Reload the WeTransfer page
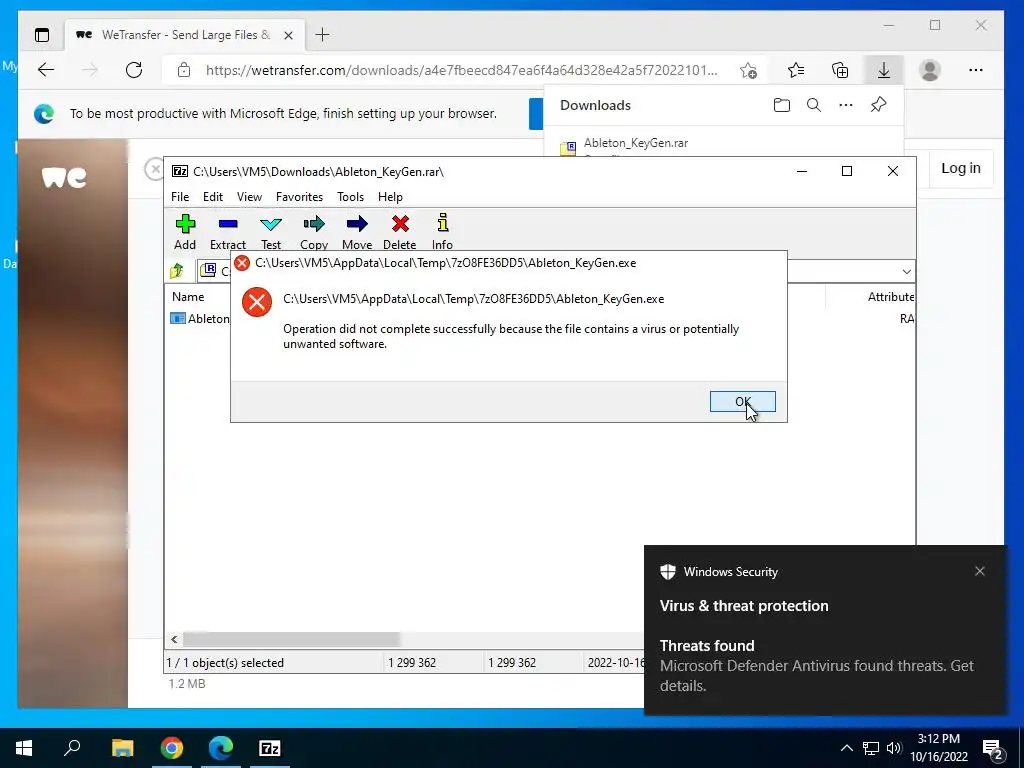1024x768 pixels. click(x=134, y=70)
